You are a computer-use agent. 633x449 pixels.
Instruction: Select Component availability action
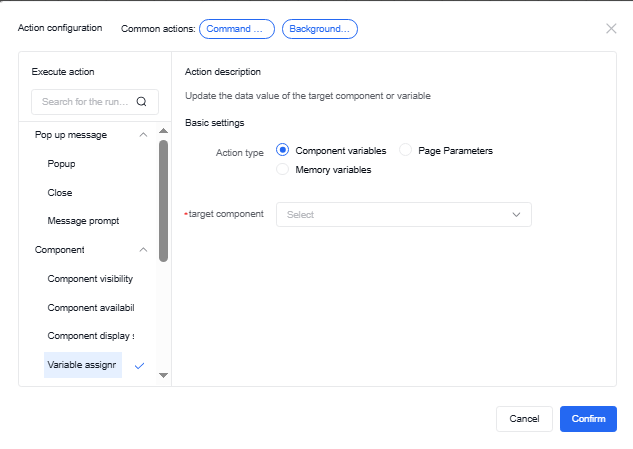click(90, 308)
